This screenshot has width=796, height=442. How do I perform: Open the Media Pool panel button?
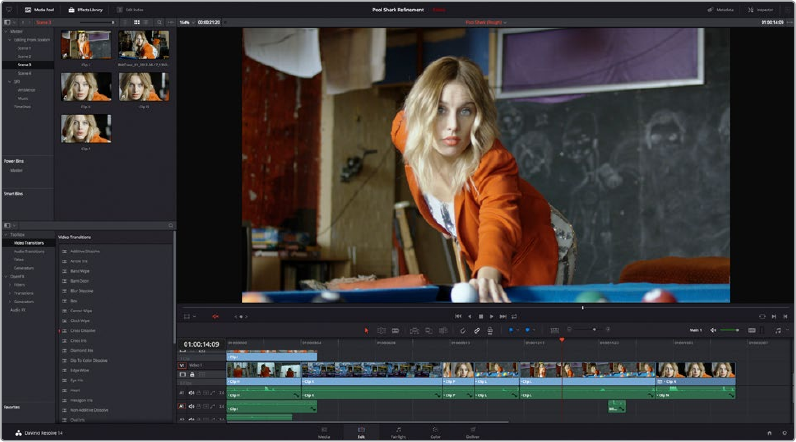click(x=39, y=10)
